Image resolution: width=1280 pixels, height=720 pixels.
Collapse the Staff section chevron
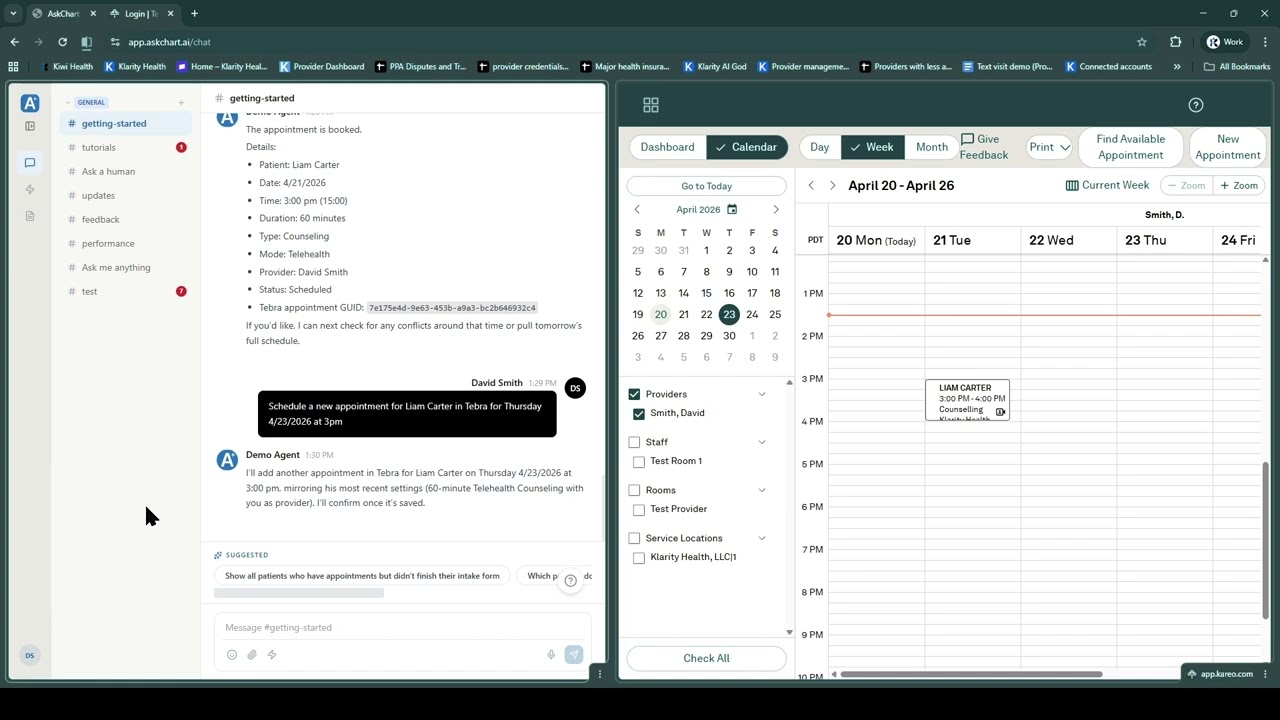point(762,442)
